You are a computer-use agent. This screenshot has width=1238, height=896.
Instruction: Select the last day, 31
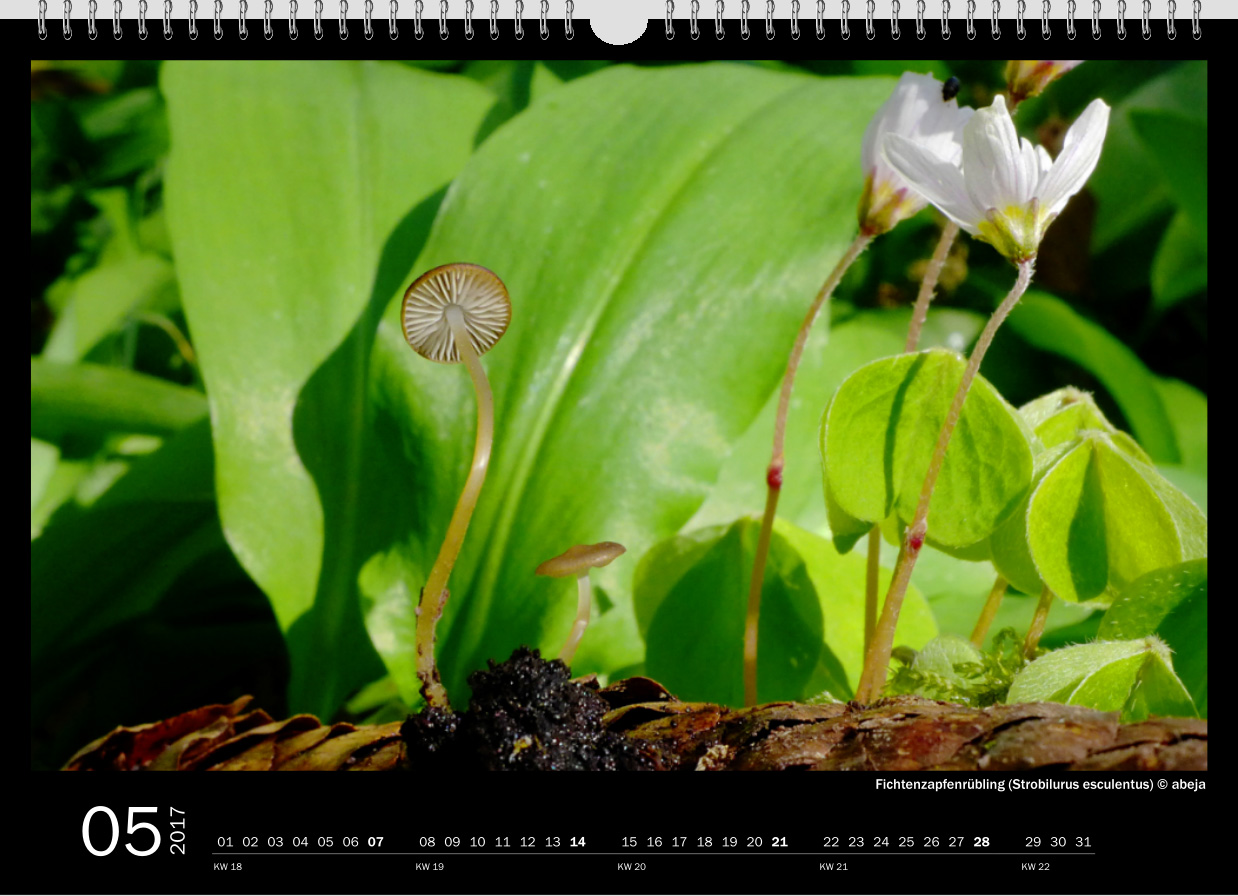(x=1083, y=842)
